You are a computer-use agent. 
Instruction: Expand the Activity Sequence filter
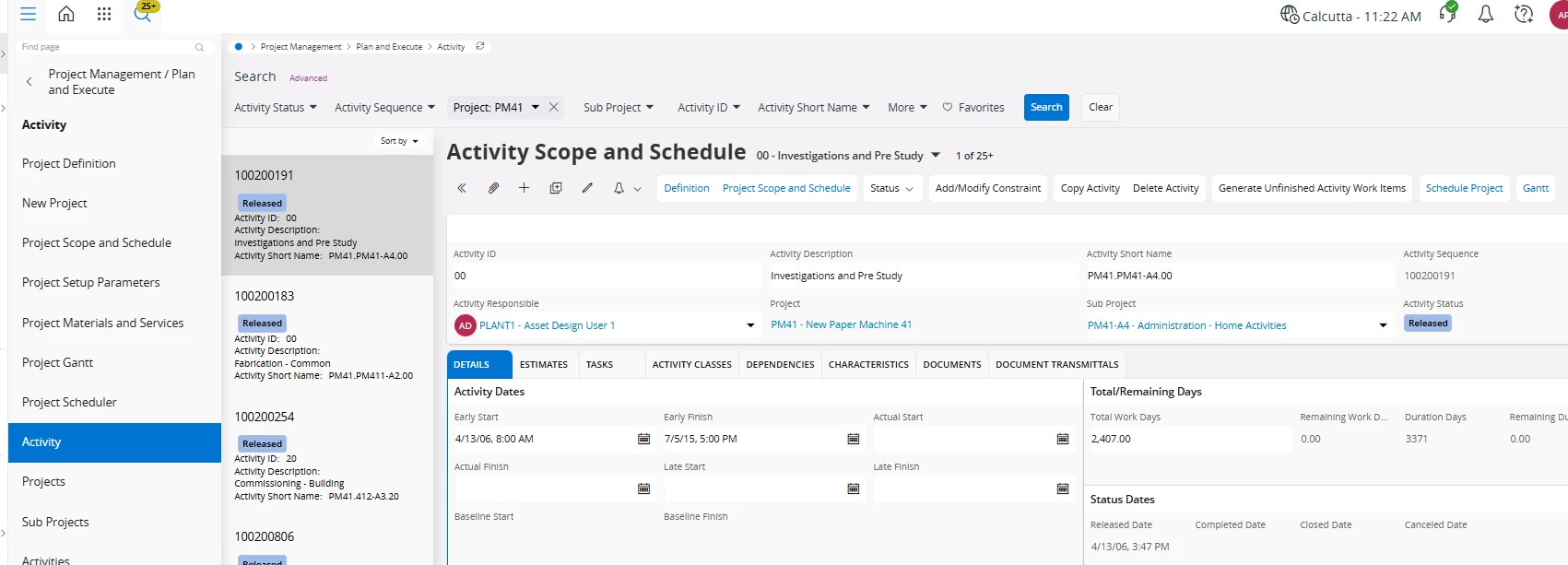coord(384,108)
